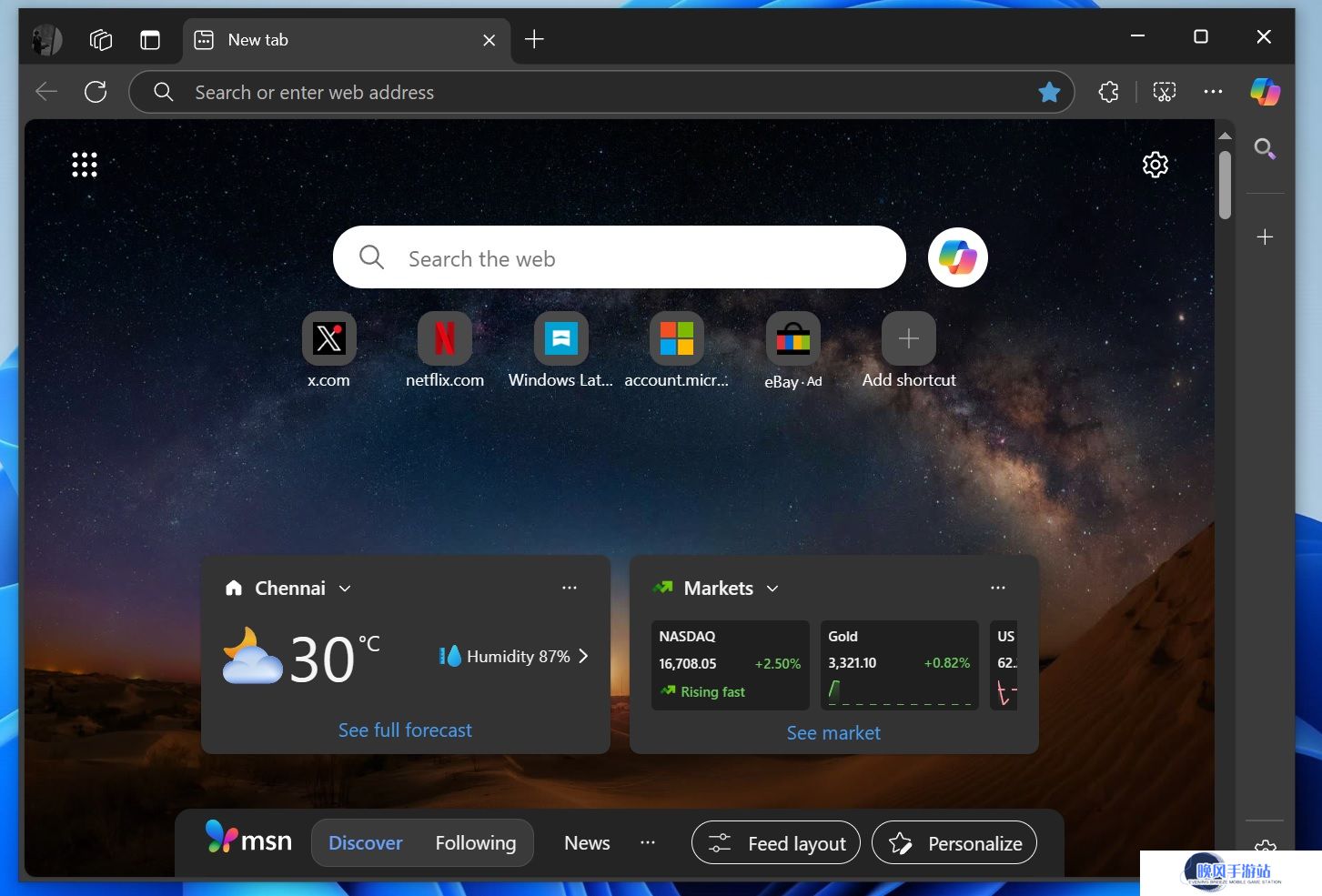Click the Add shortcut tile
Image resolution: width=1322 pixels, height=896 pixels.
[x=909, y=350]
